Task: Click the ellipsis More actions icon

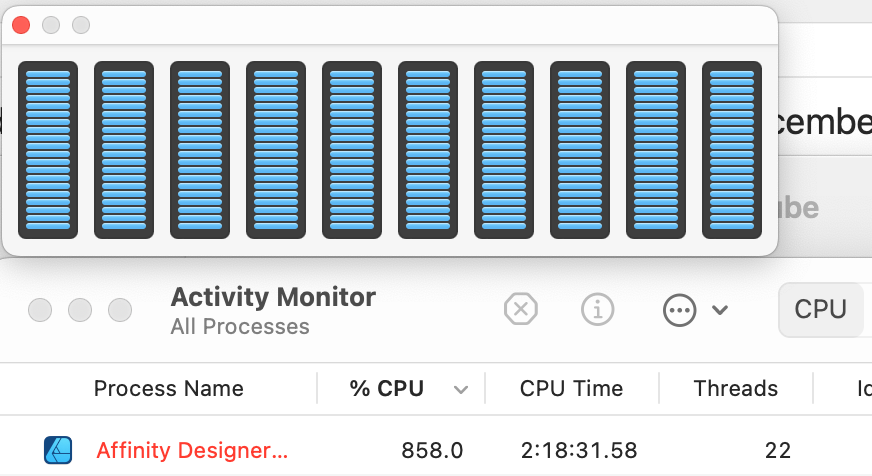Action: [679, 310]
